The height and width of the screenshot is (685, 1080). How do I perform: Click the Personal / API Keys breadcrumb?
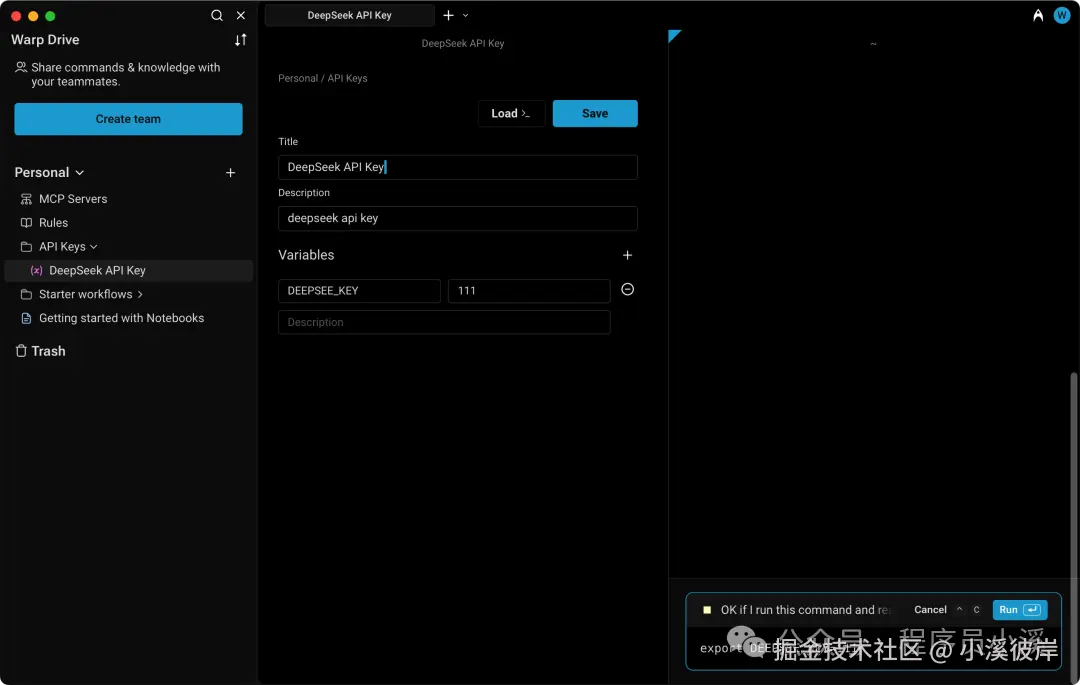pyautogui.click(x=322, y=78)
